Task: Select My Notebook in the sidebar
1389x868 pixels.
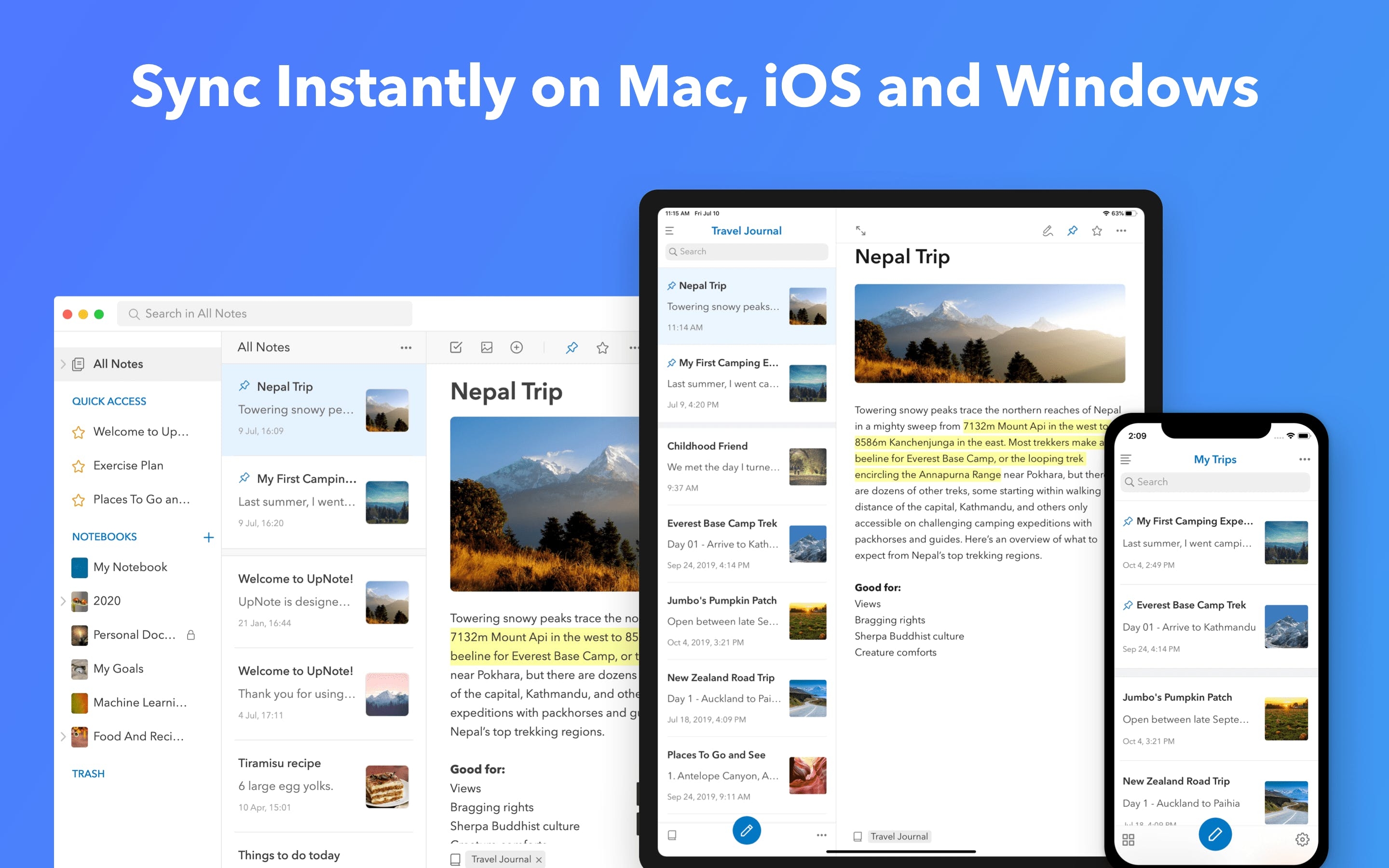Action: pyautogui.click(x=138, y=567)
